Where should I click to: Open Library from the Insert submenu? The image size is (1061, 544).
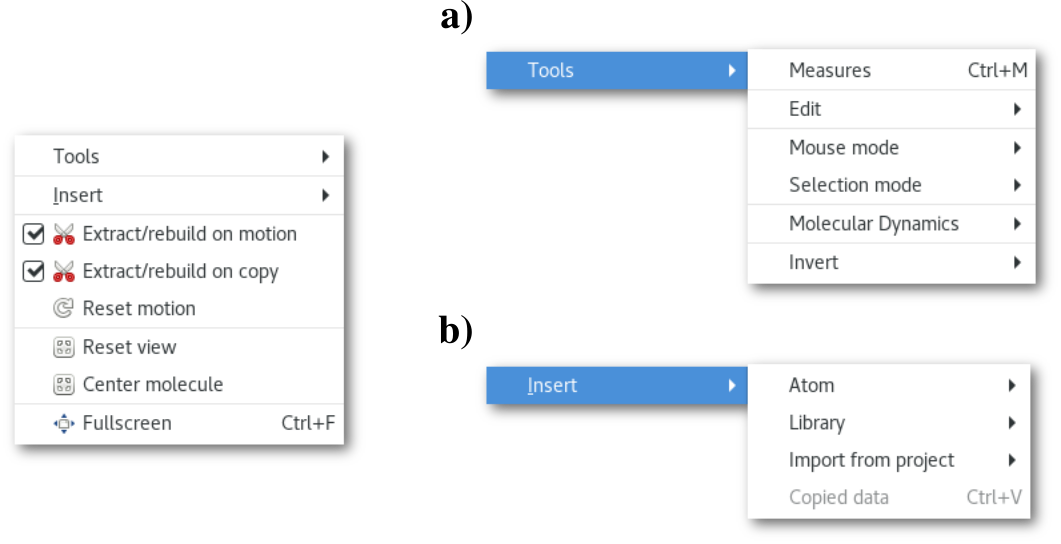tap(817, 423)
